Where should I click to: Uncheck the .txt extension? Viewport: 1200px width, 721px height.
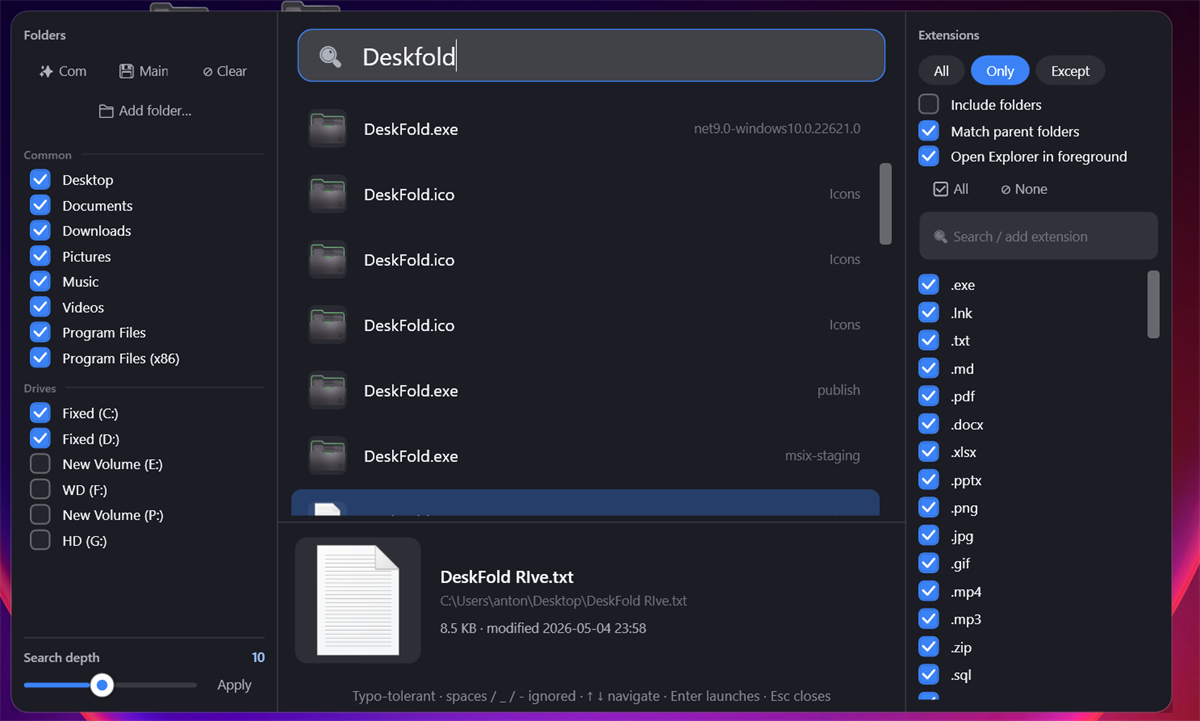929,341
